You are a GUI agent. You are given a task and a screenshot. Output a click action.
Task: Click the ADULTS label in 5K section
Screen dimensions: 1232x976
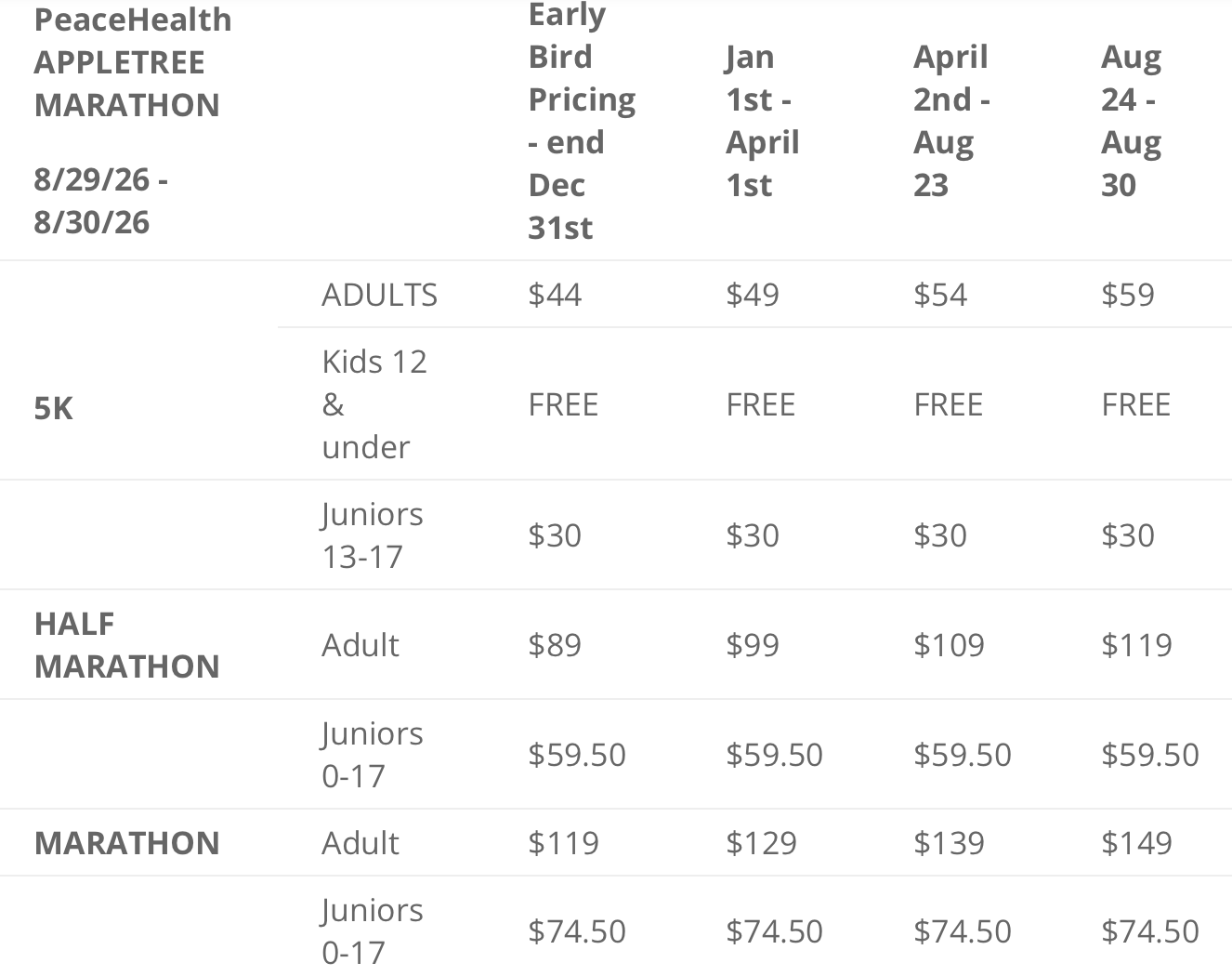tap(379, 295)
